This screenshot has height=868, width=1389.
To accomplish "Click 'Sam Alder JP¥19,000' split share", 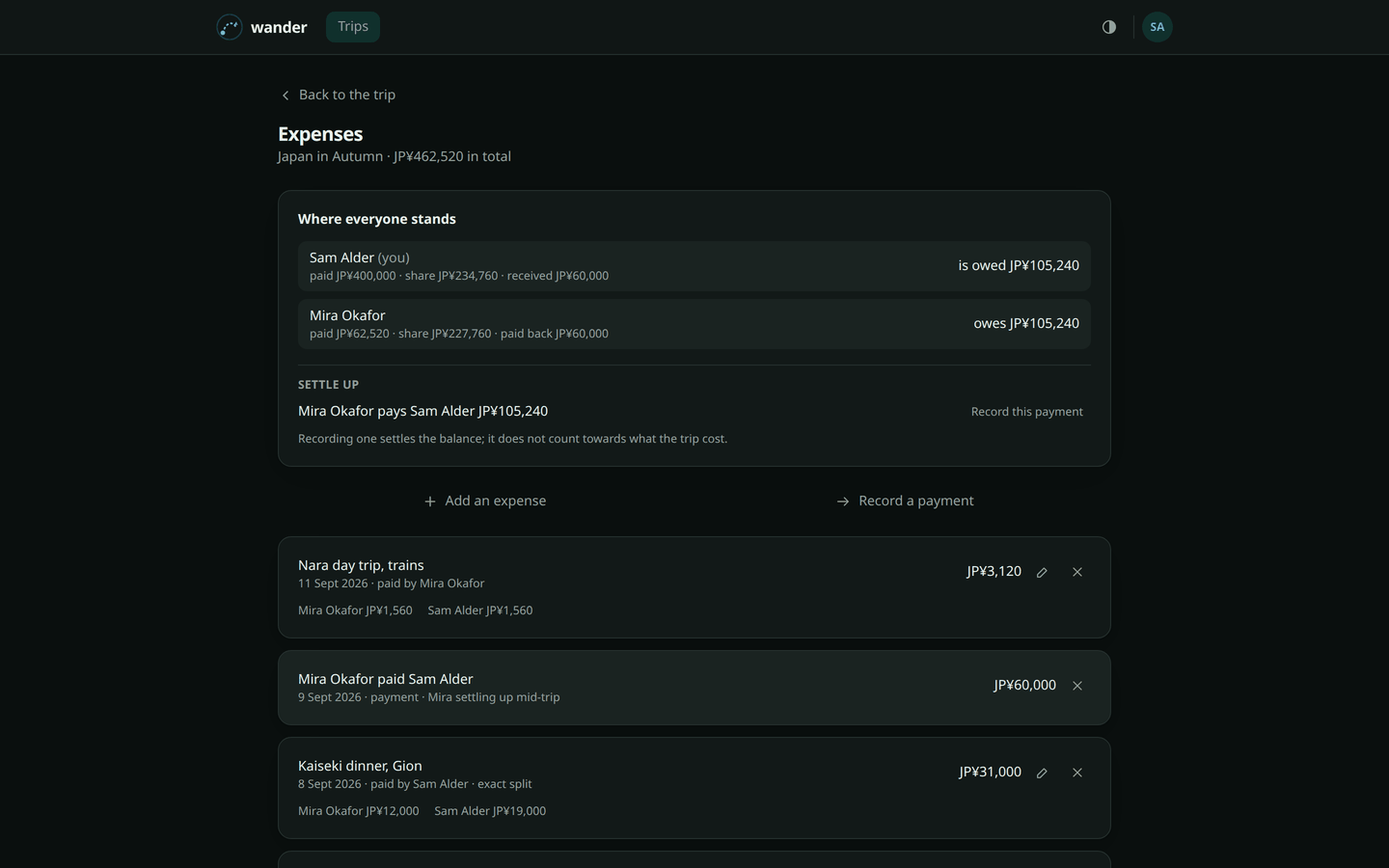I will click(490, 811).
